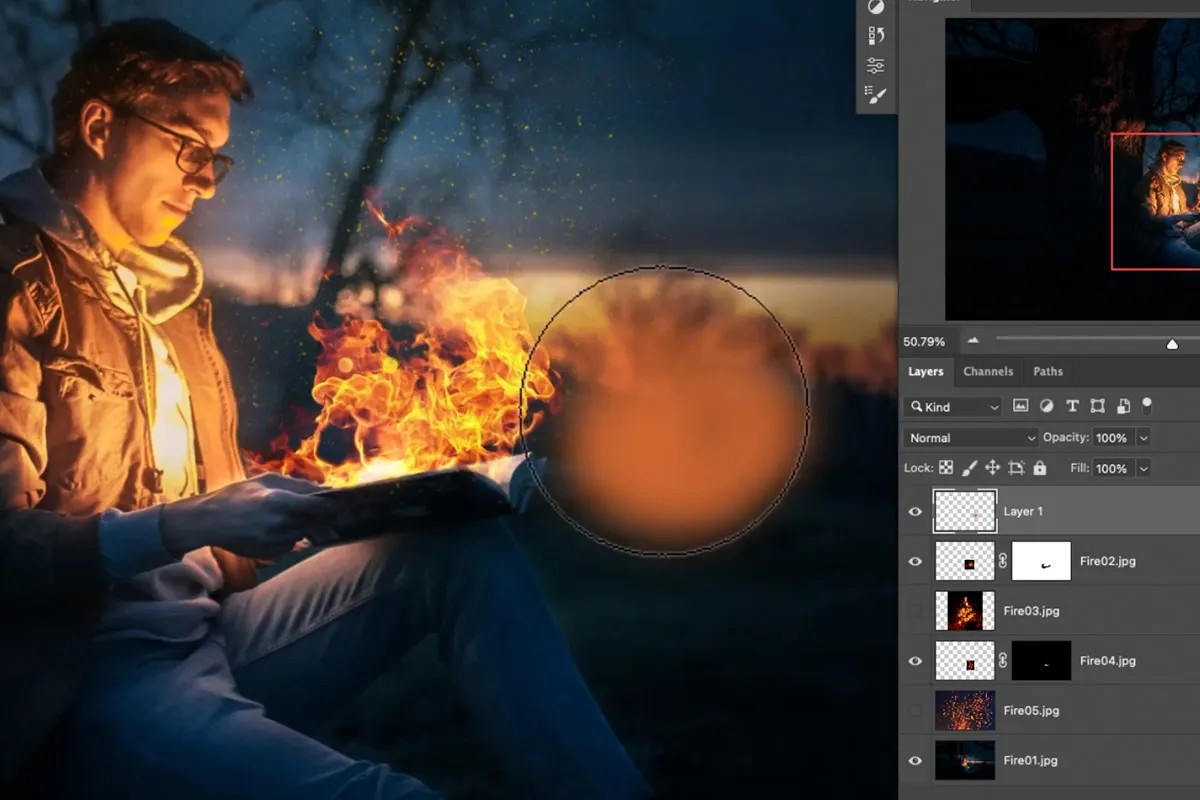Hide the Fire02.jpg layer
1200x800 pixels.
pyautogui.click(x=915, y=561)
